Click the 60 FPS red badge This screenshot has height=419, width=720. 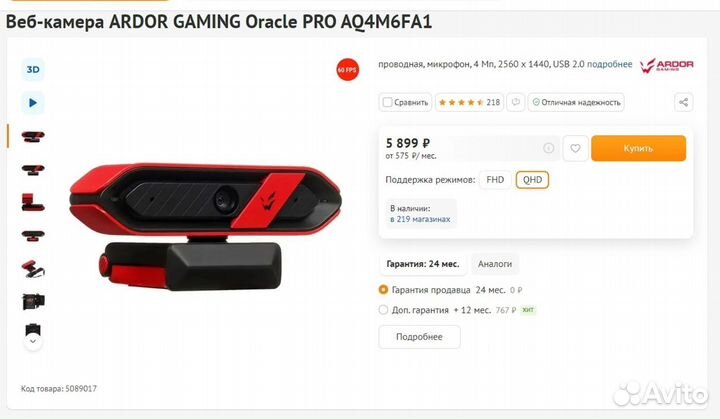(x=347, y=70)
